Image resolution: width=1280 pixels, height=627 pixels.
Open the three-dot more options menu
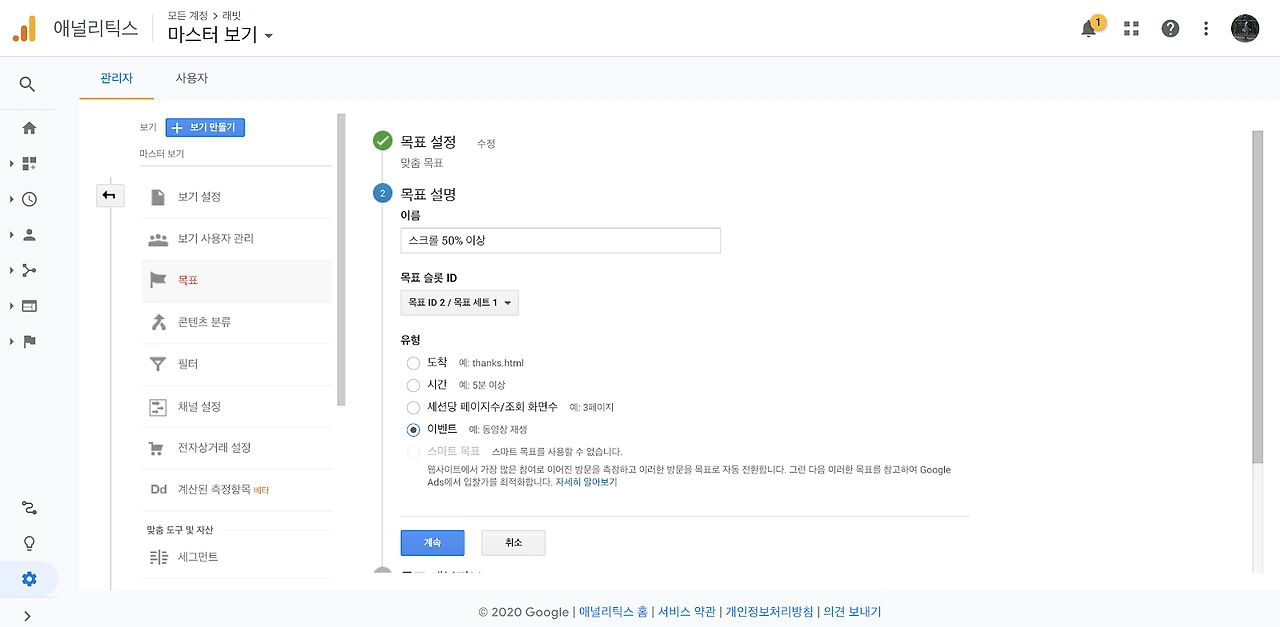click(1207, 29)
